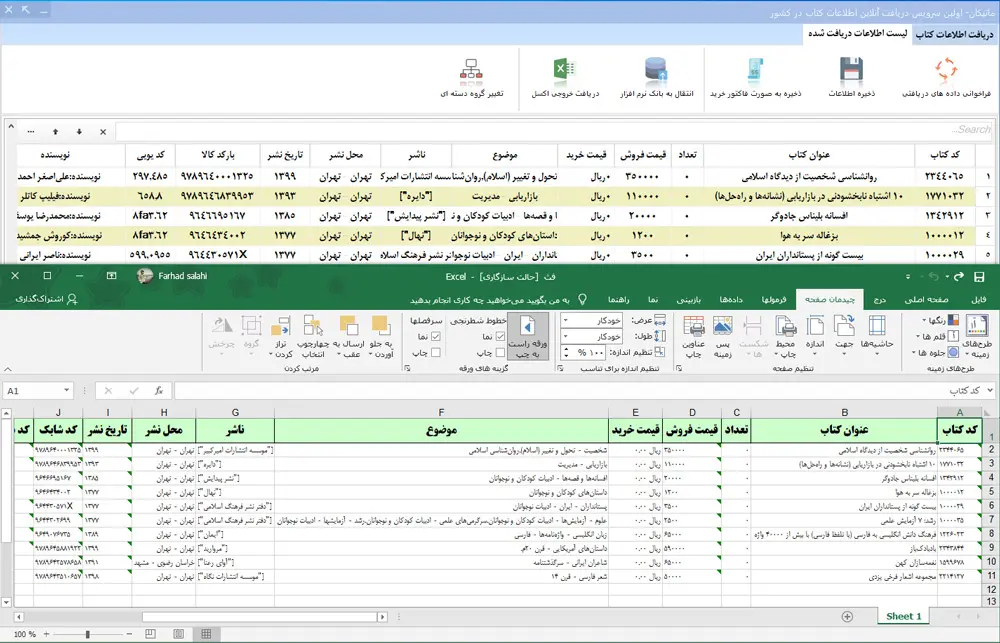Switch to Page Layout view icon in status bar
Screen dimensions: 1000x643
[x=179, y=634]
